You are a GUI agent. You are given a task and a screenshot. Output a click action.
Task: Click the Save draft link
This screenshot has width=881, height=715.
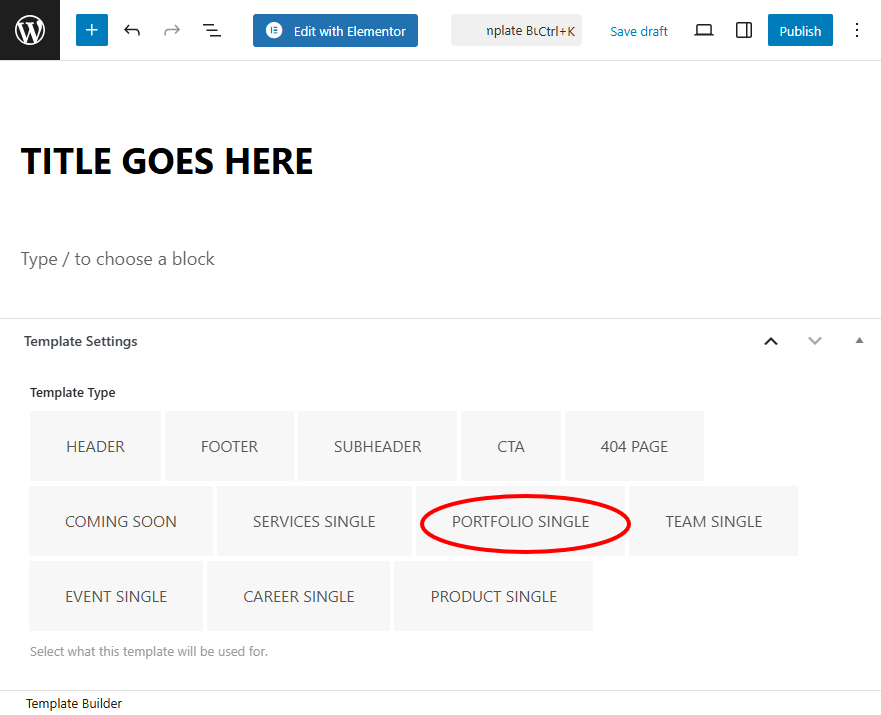(639, 31)
